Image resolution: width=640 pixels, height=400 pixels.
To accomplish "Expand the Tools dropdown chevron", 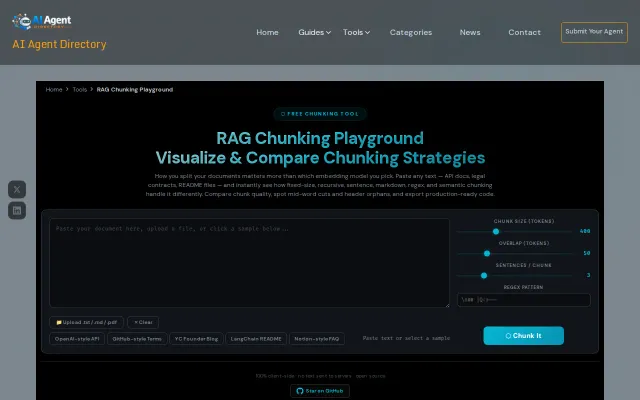I will click(367, 33).
